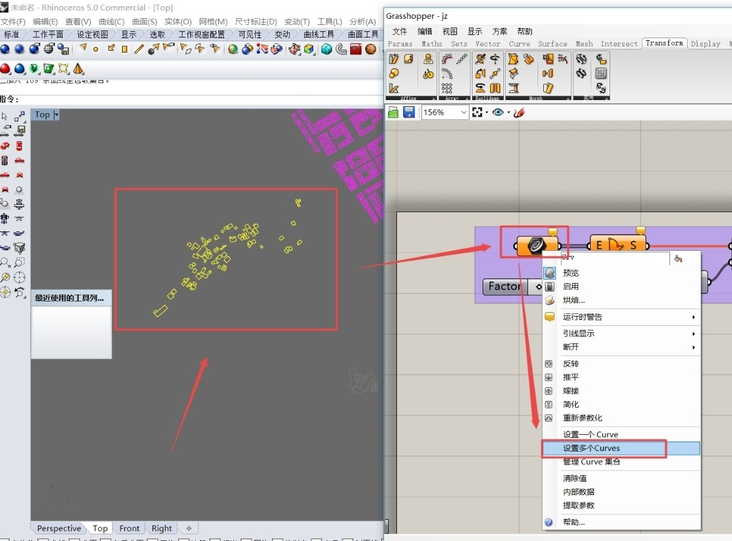Toggle 推平 in the context menu

click(x=622, y=377)
